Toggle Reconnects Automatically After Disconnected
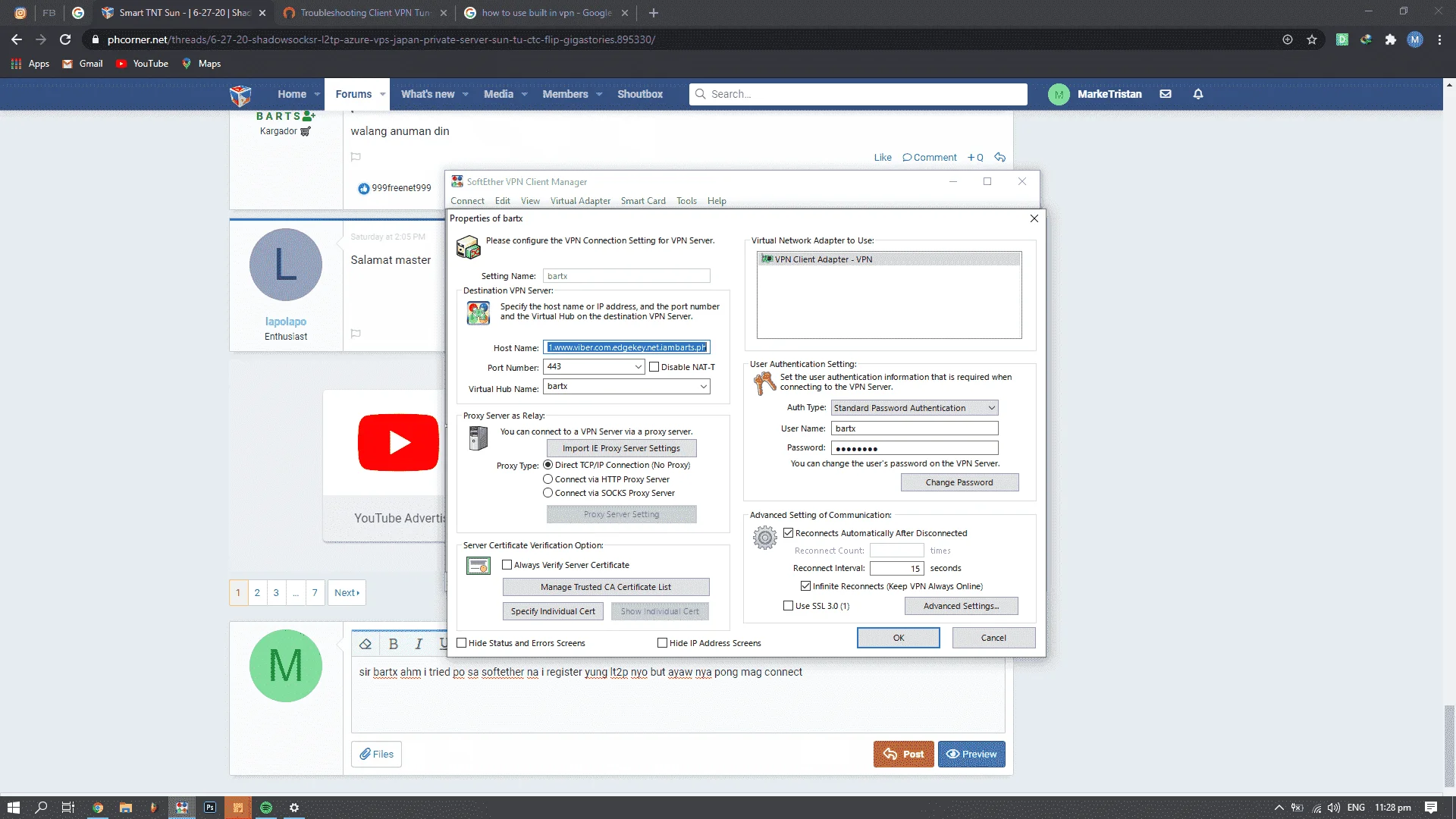The image size is (1456, 819). pos(789,533)
